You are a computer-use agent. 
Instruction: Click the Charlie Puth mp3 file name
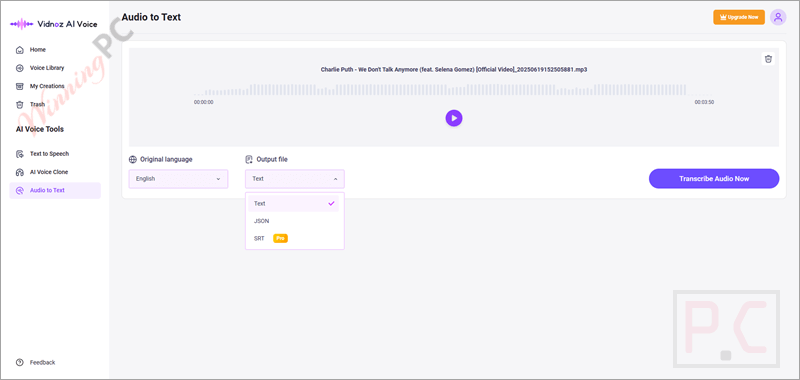tap(454, 69)
